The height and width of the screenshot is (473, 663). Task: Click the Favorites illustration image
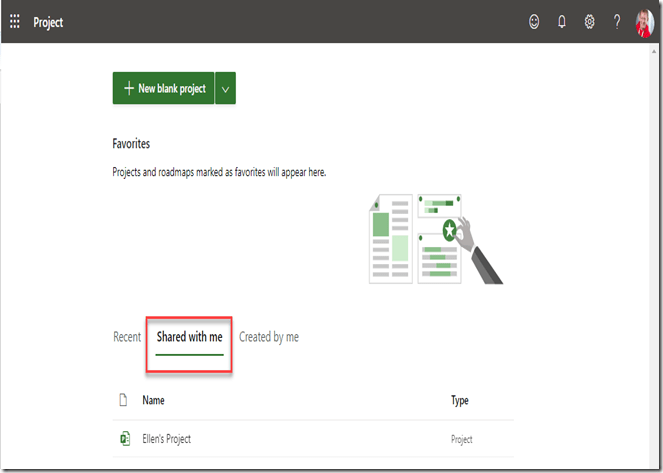click(436, 239)
